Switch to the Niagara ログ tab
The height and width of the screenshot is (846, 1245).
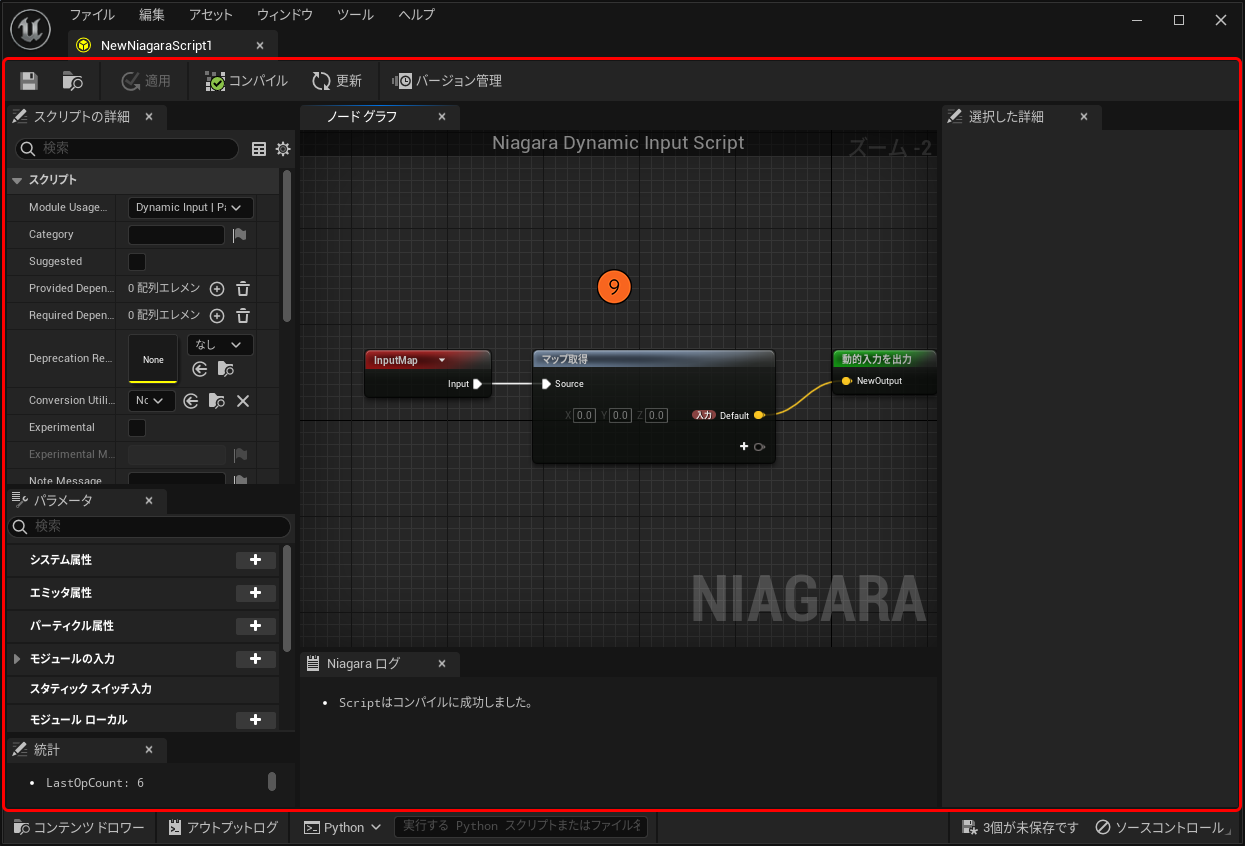tap(362, 664)
